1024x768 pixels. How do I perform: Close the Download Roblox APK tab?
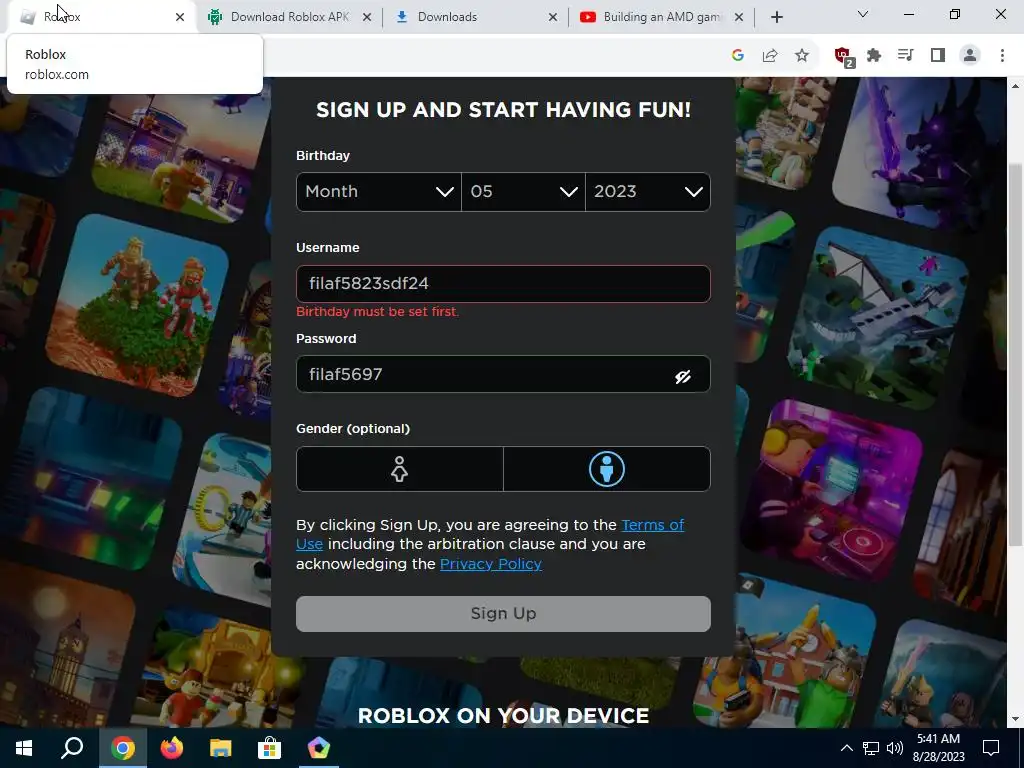(x=366, y=18)
